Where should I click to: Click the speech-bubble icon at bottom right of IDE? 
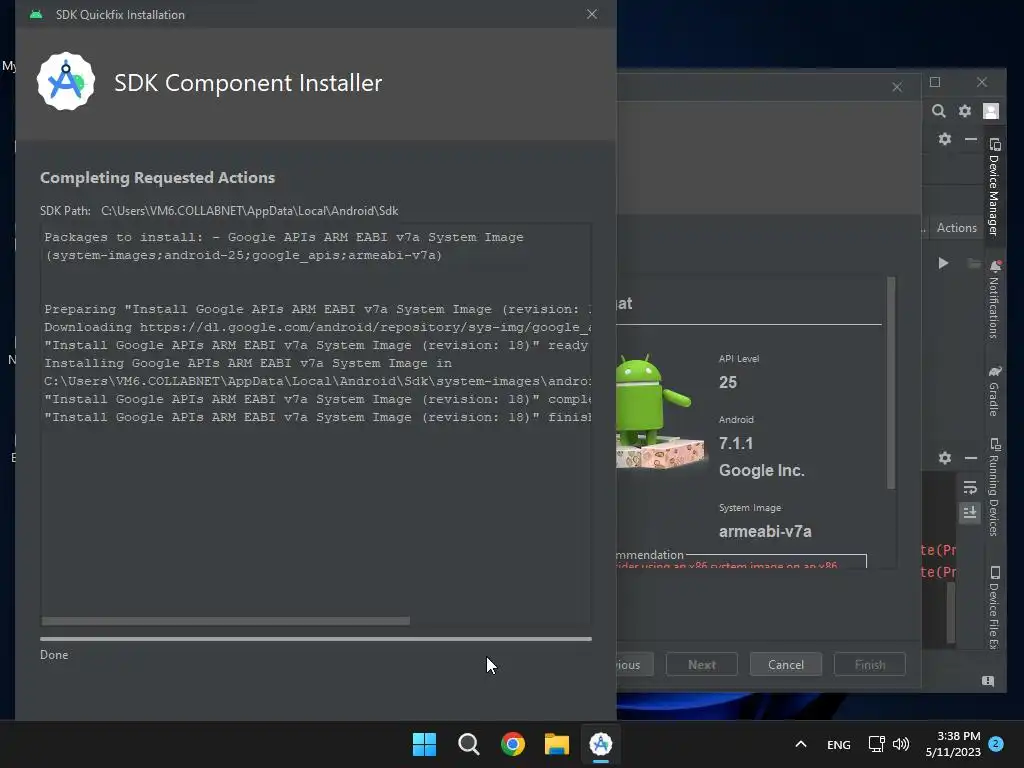(988, 681)
